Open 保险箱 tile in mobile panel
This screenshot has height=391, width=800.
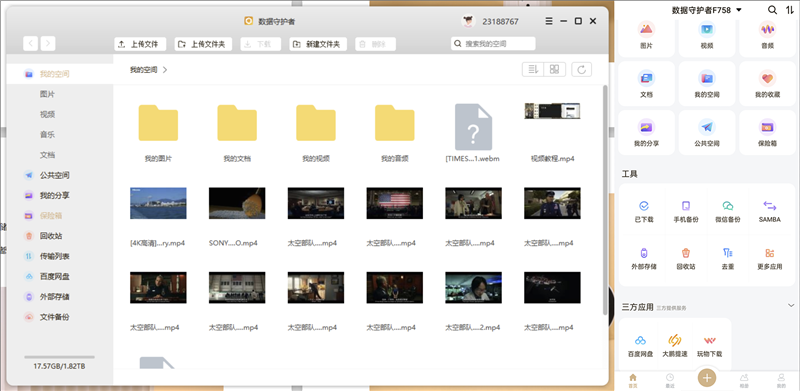[767, 133]
